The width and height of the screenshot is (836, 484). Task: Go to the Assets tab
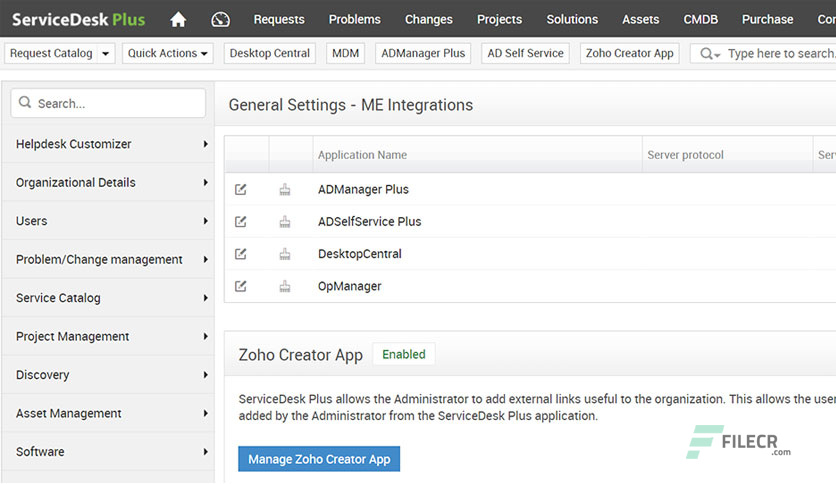(640, 19)
